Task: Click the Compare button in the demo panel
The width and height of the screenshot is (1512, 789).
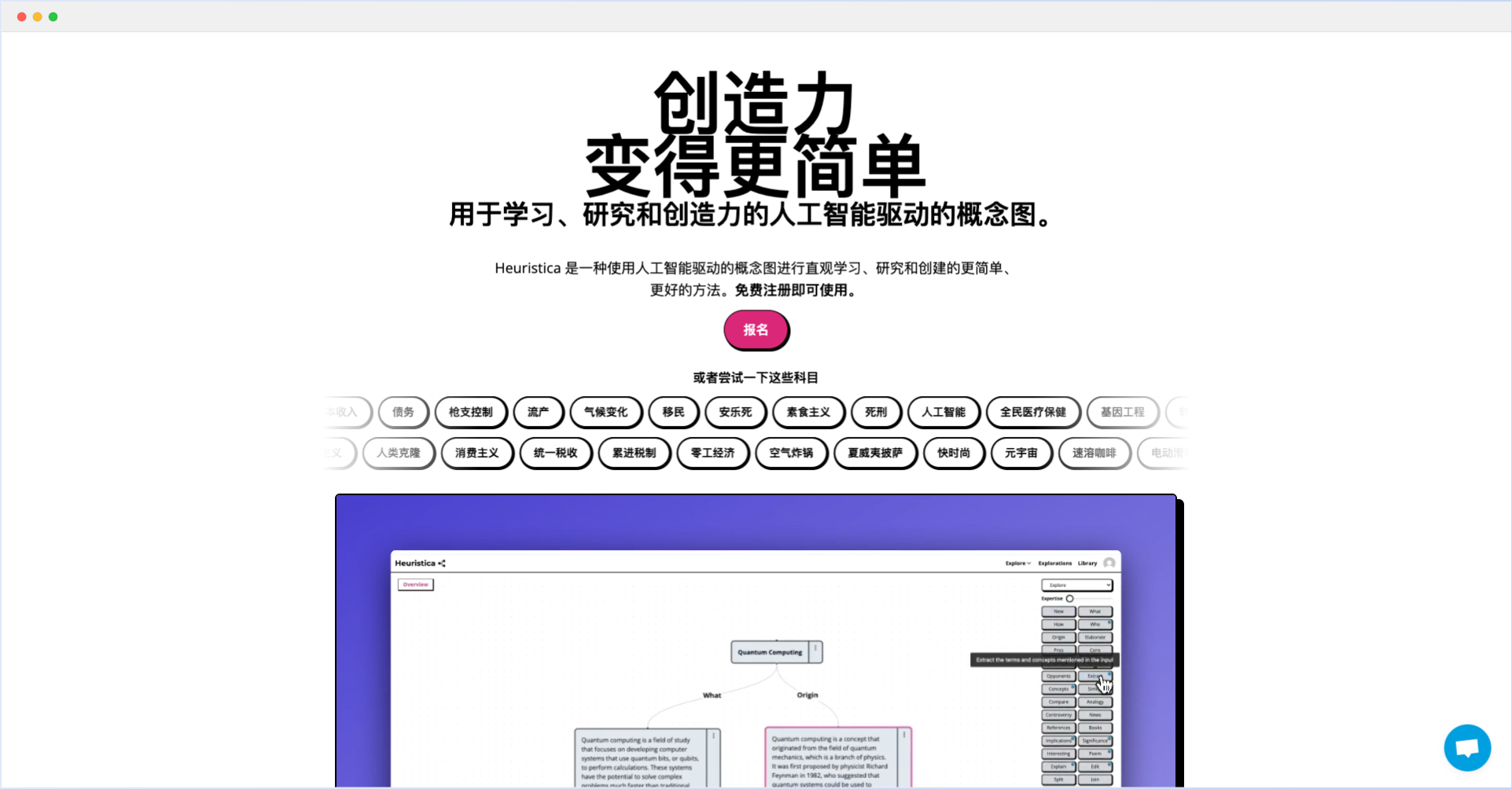Action: [1058, 702]
